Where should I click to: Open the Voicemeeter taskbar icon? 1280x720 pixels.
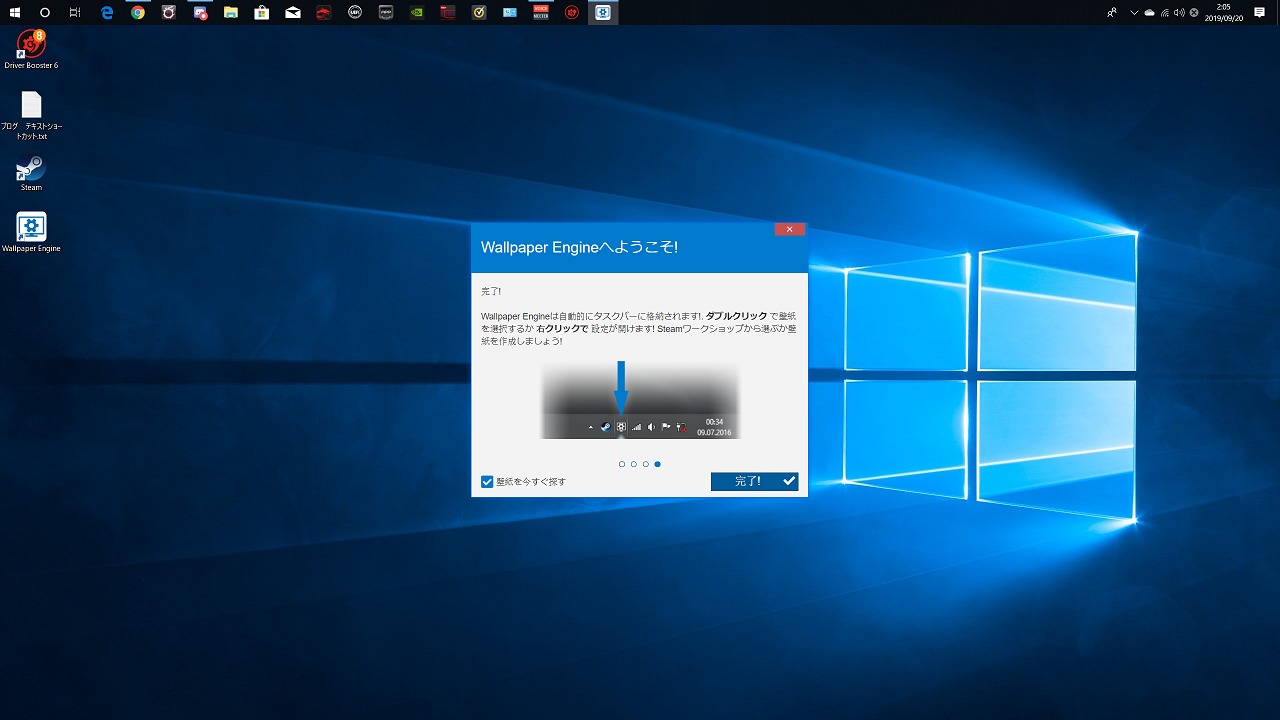(541, 13)
